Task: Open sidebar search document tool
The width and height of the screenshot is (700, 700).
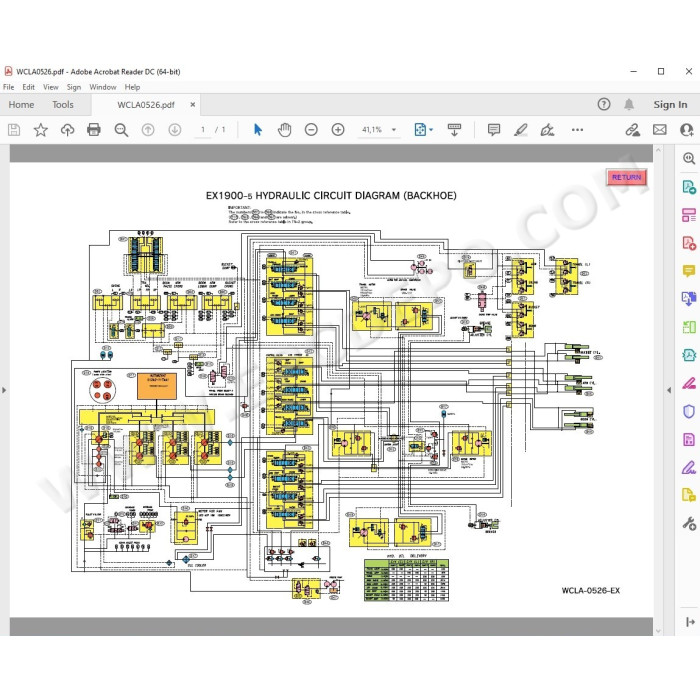Action: (x=689, y=158)
